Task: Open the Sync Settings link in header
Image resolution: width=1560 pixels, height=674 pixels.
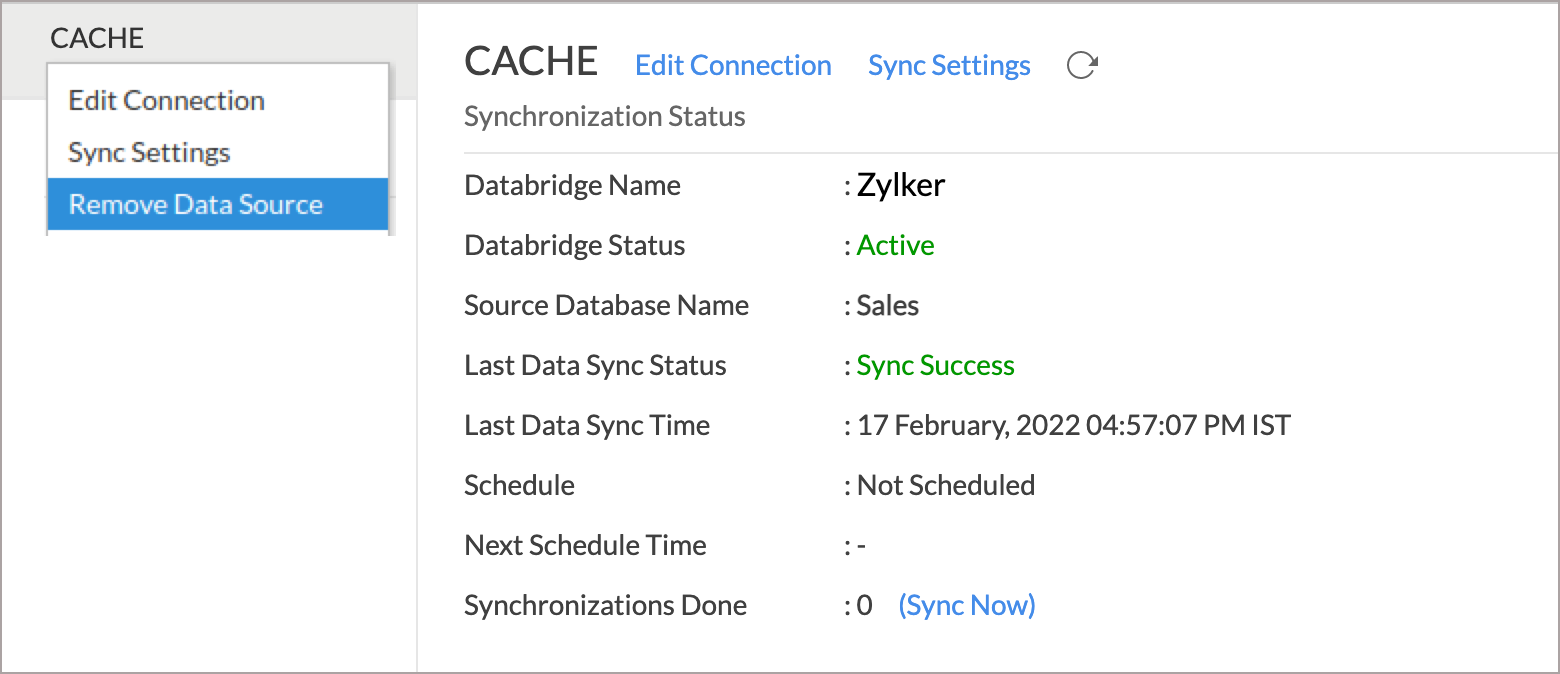Action: (x=949, y=66)
